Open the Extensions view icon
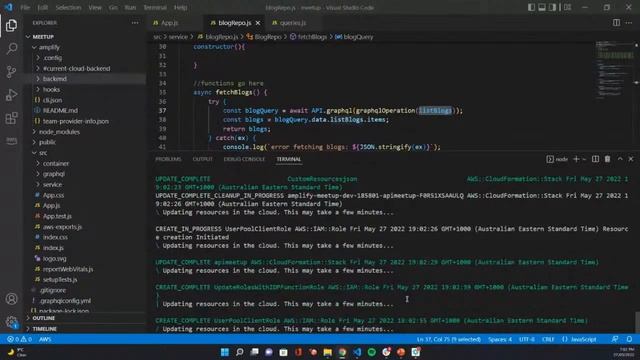The height and width of the screenshot is (360, 640). tap(11, 118)
